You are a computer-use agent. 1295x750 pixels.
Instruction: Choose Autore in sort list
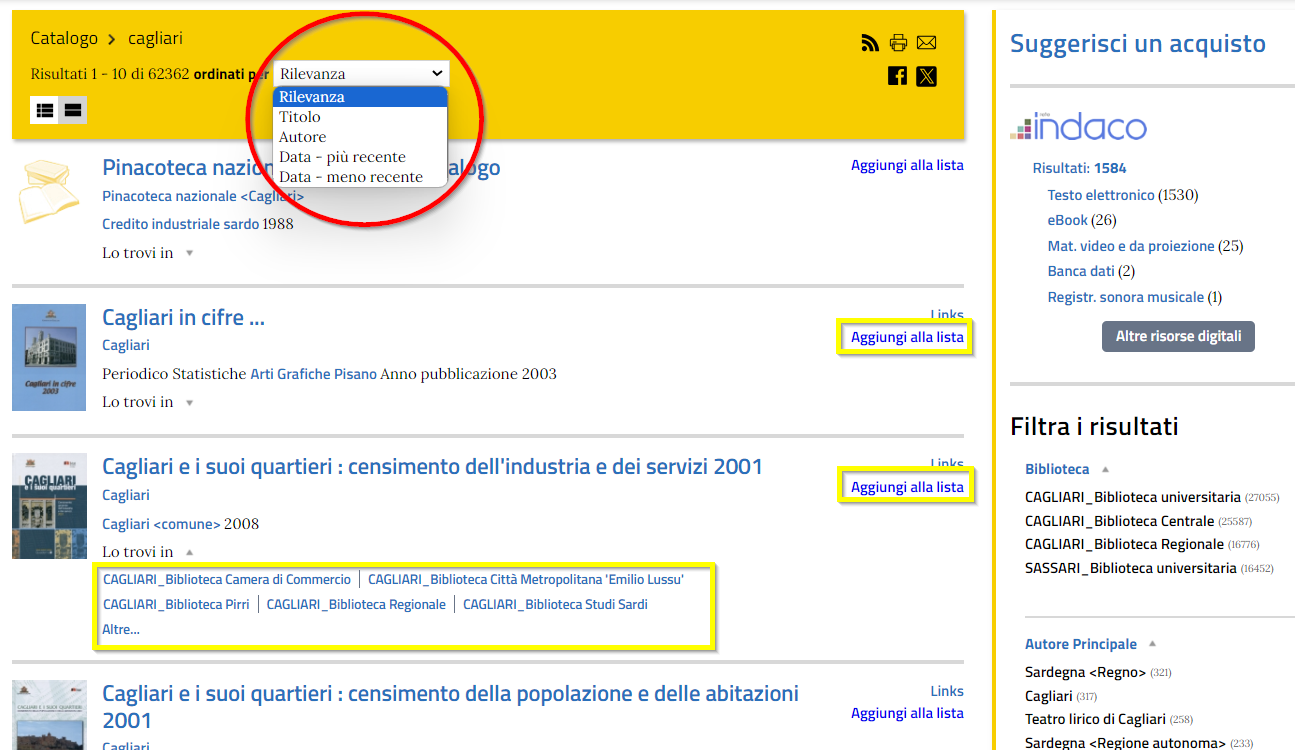click(302, 137)
